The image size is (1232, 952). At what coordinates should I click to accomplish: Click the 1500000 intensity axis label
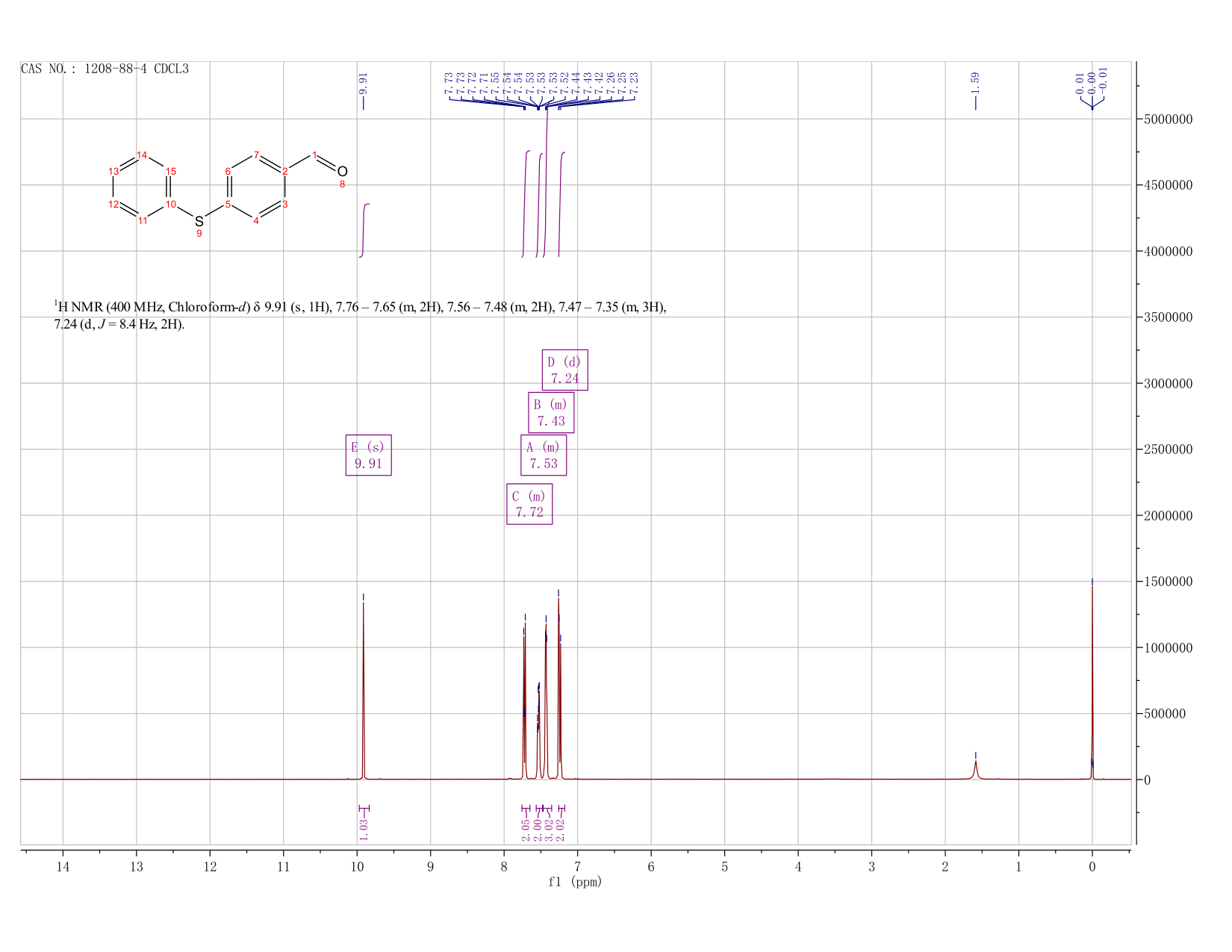(x=1167, y=582)
